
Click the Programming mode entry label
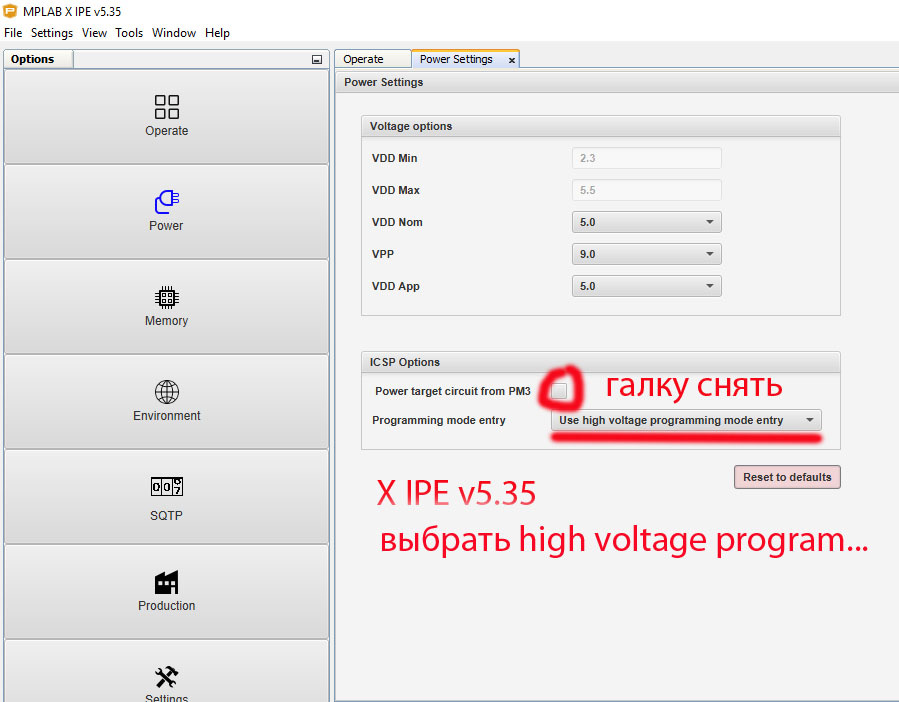(x=439, y=420)
